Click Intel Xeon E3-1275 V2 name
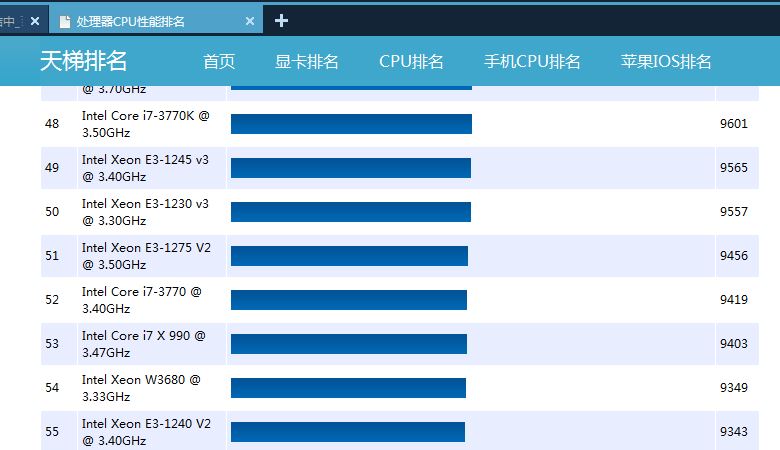780x450 pixels. [146, 256]
